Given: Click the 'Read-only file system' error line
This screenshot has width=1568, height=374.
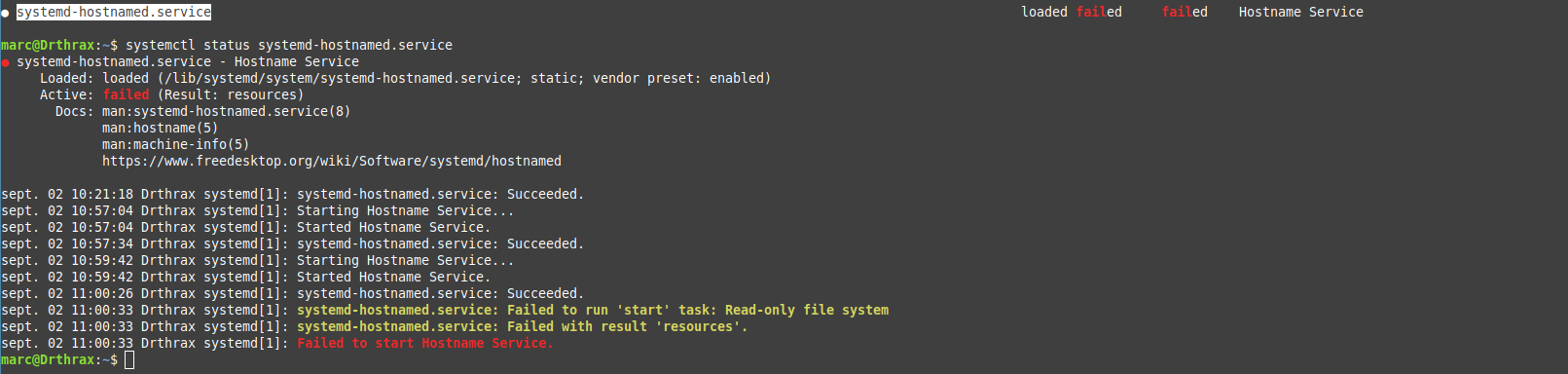Looking at the screenshot, I should tap(445, 311).
